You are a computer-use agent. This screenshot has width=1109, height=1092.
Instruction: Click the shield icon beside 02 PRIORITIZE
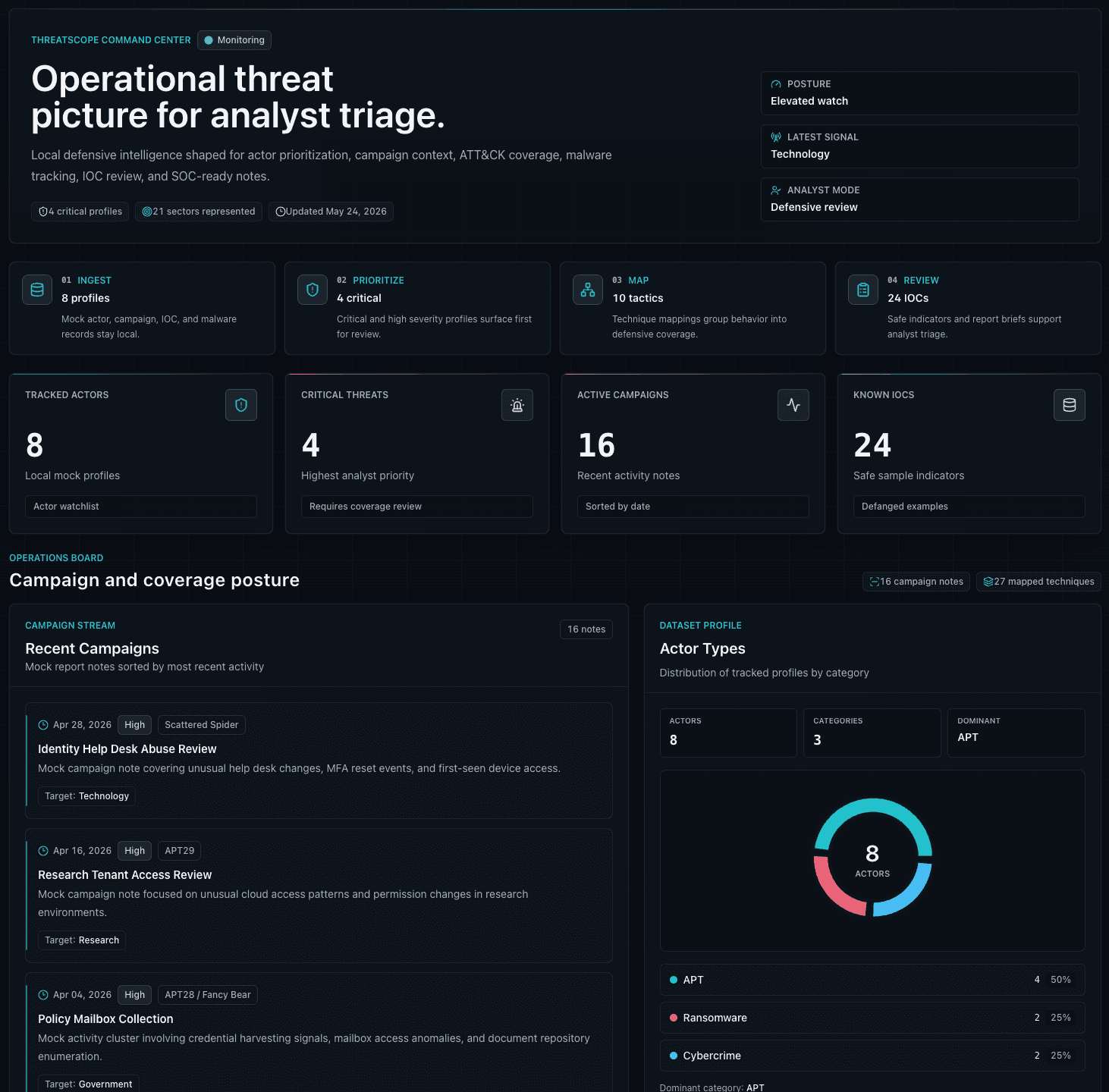[313, 290]
